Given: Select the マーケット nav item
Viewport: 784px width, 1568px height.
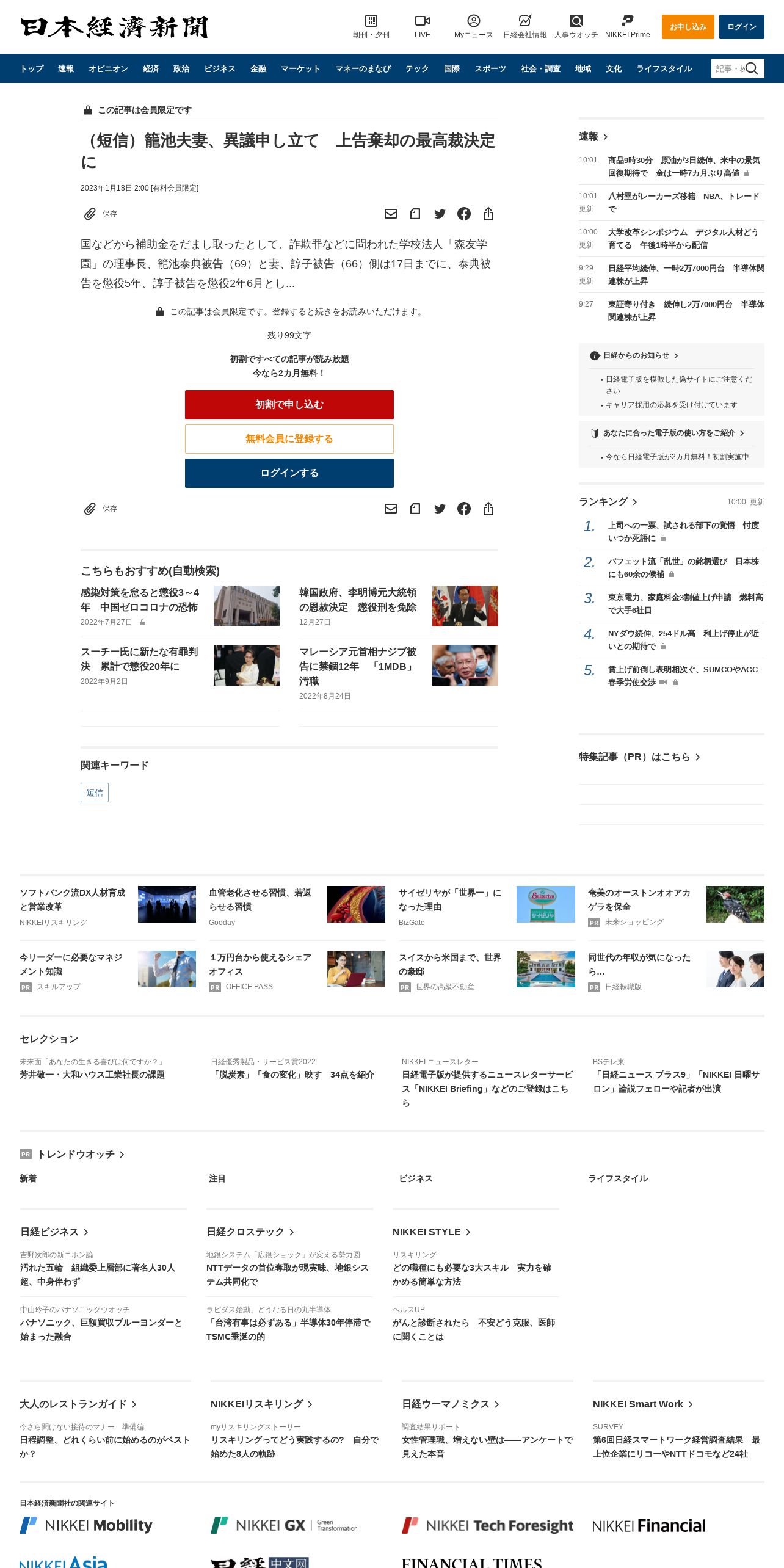Looking at the screenshot, I should coord(300,68).
